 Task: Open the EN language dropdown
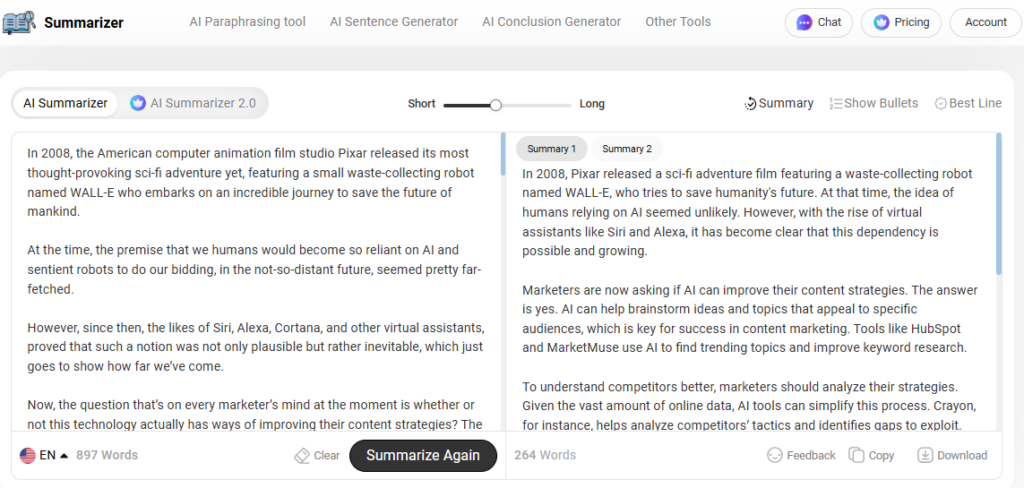point(44,455)
